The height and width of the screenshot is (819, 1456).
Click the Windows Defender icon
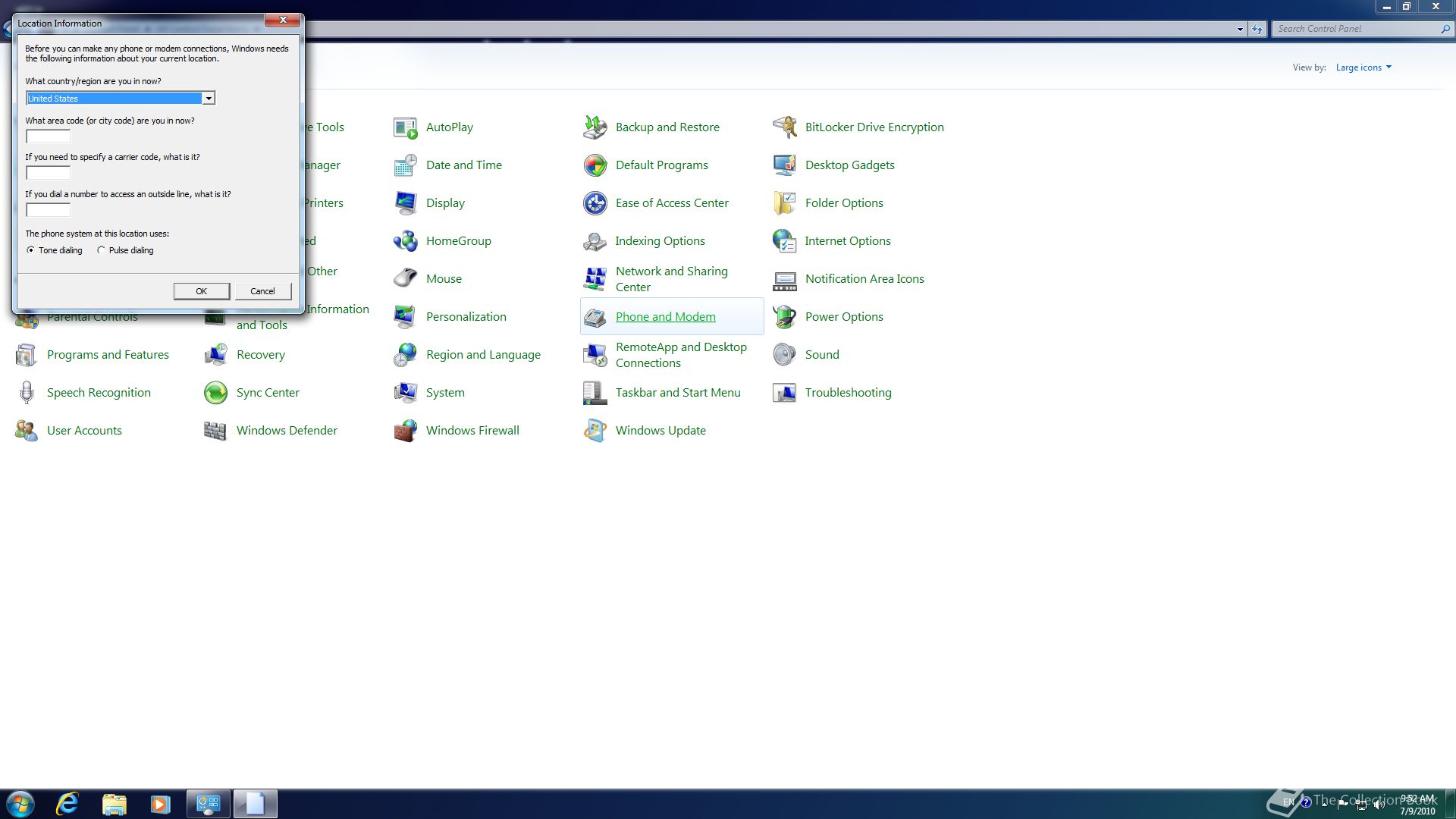[215, 431]
